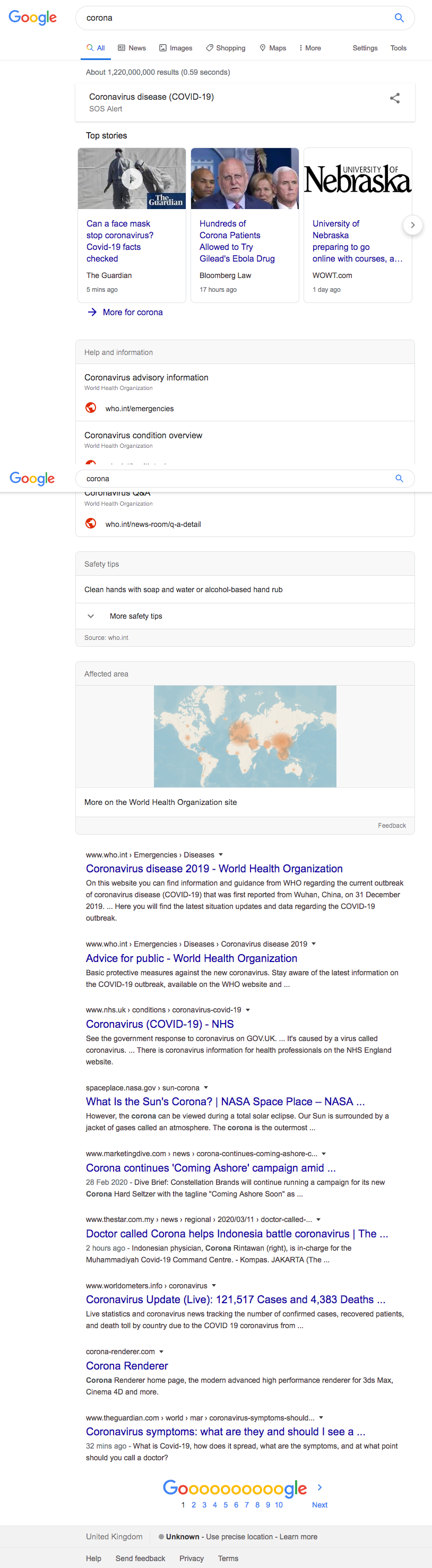
Task: Go to results page 2
Action: pyautogui.click(x=194, y=1505)
